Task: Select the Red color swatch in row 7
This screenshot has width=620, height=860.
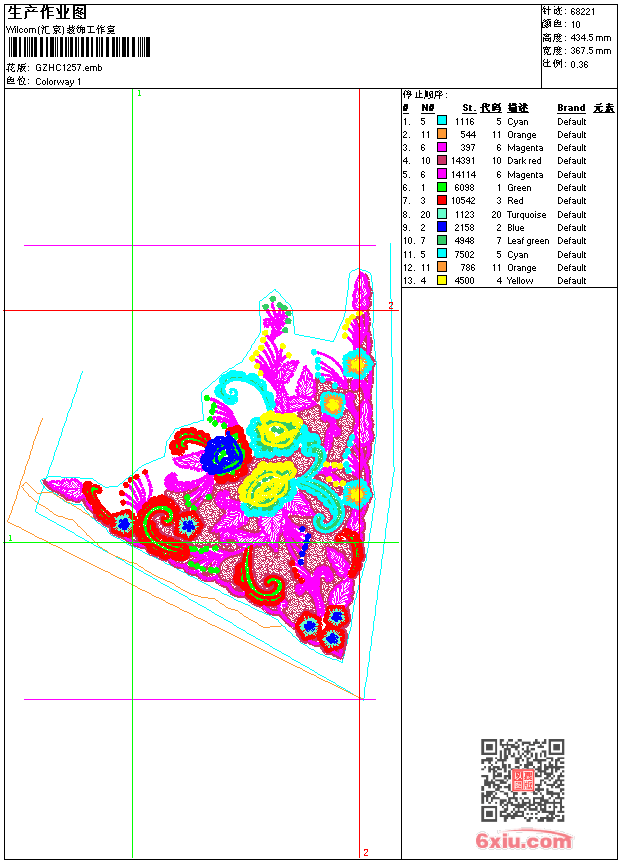Action: pos(442,200)
